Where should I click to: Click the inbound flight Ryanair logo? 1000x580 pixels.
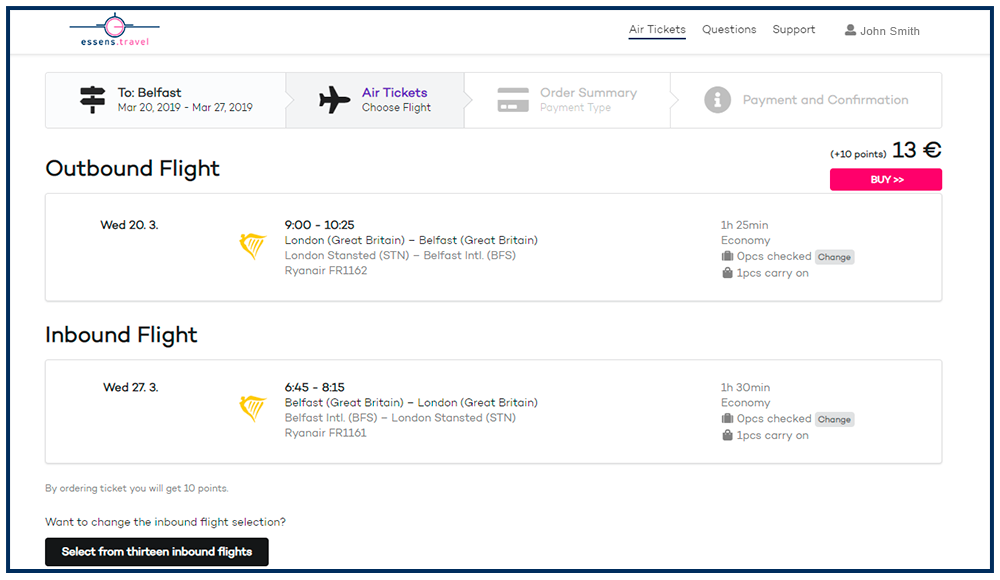coord(253,409)
